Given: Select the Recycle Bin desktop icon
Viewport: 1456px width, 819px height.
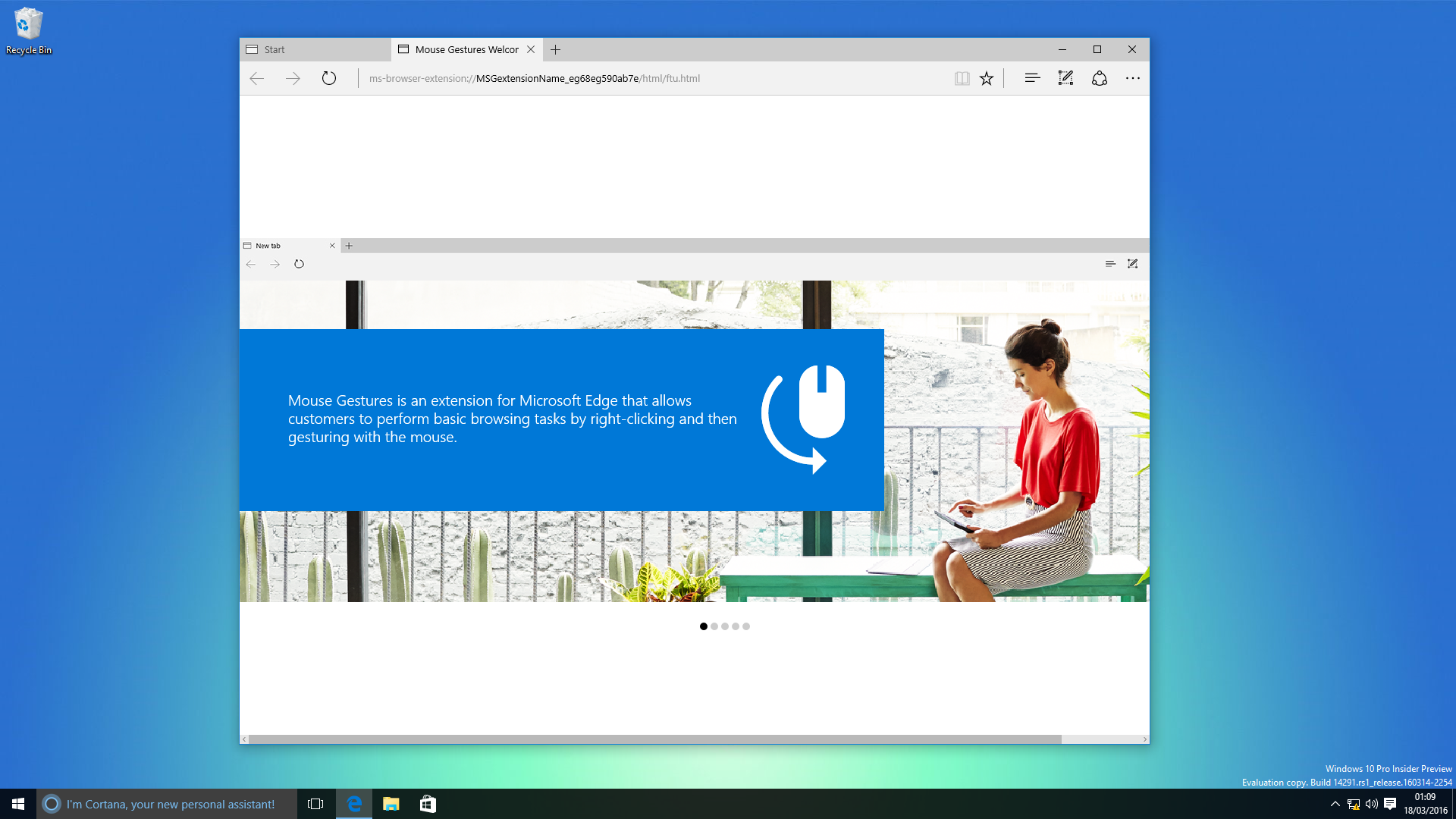Looking at the screenshot, I should 29,31.
